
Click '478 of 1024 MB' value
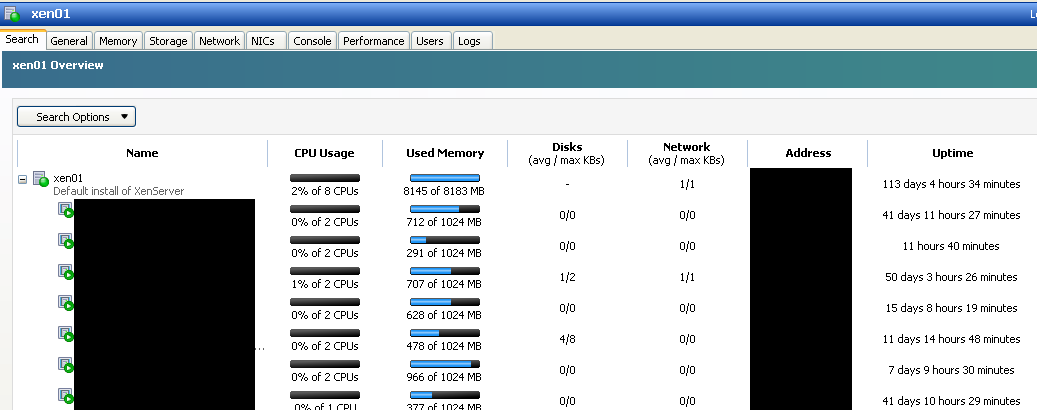coord(444,346)
